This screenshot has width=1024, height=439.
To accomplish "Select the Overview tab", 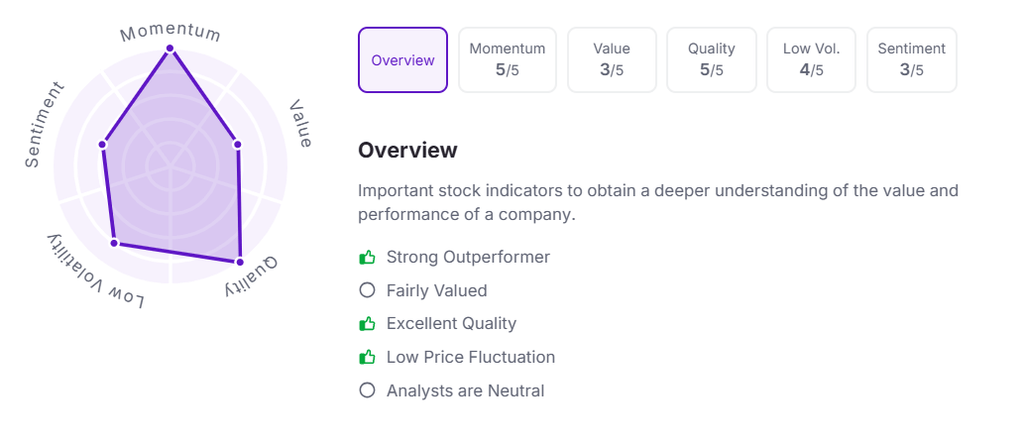I will pos(403,60).
